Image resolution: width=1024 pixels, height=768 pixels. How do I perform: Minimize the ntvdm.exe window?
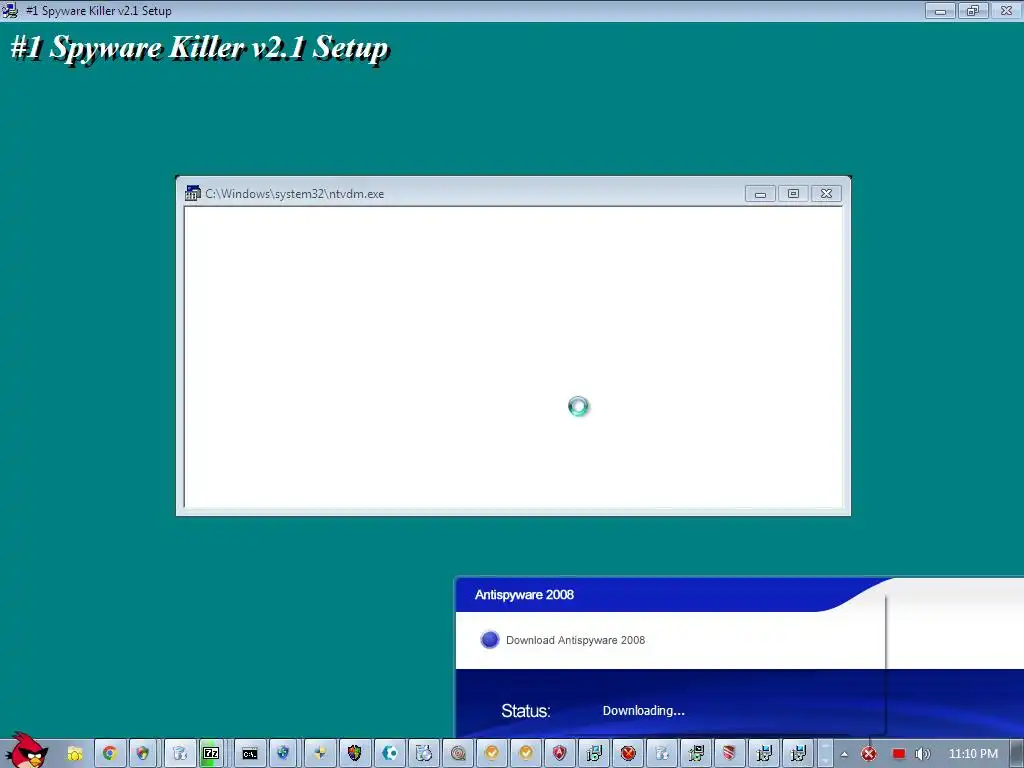click(x=760, y=194)
